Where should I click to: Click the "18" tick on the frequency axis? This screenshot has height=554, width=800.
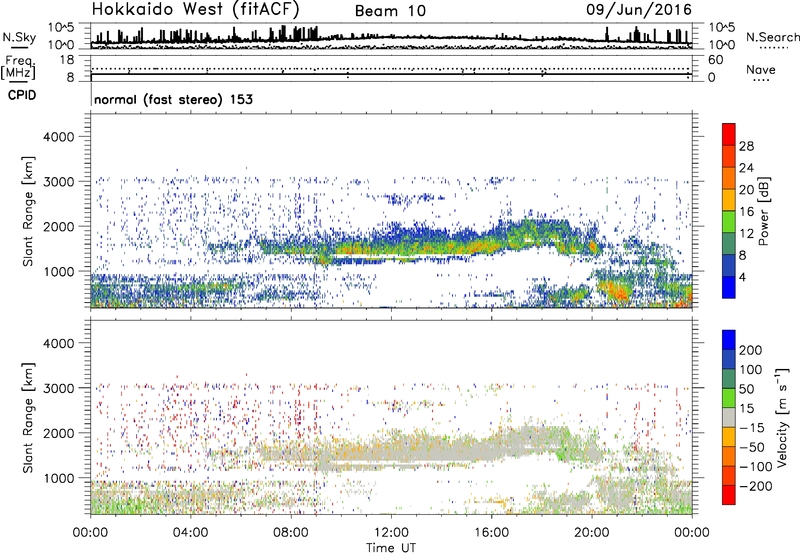[67, 60]
